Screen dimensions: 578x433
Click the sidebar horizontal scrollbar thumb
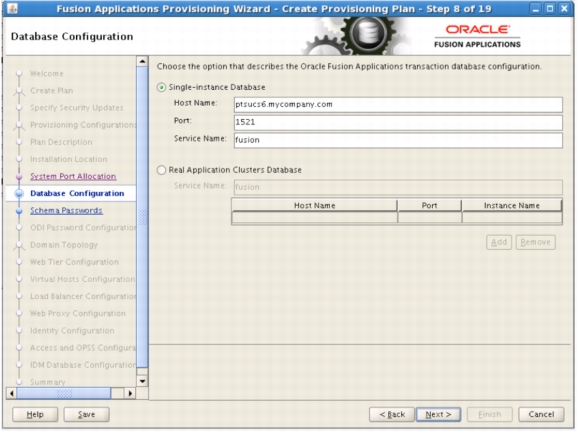click(x=64, y=394)
